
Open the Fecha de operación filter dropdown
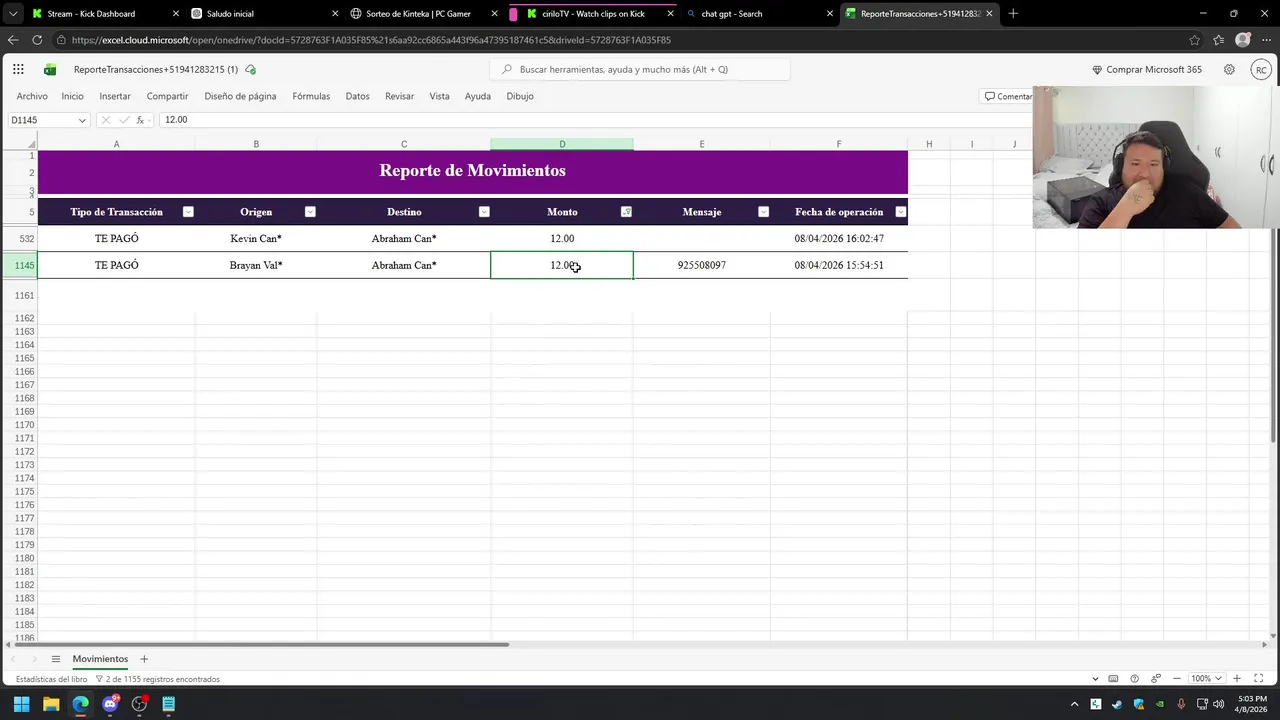901,212
